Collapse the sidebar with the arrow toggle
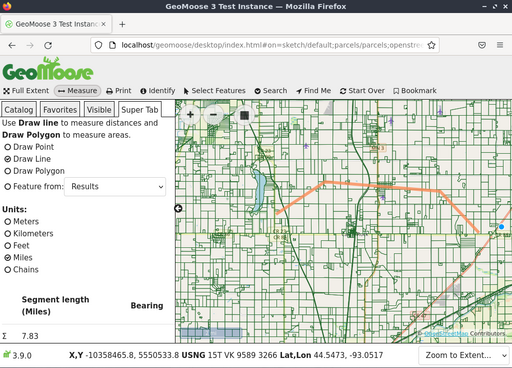Image resolution: width=512 pixels, height=368 pixels. point(178,208)
